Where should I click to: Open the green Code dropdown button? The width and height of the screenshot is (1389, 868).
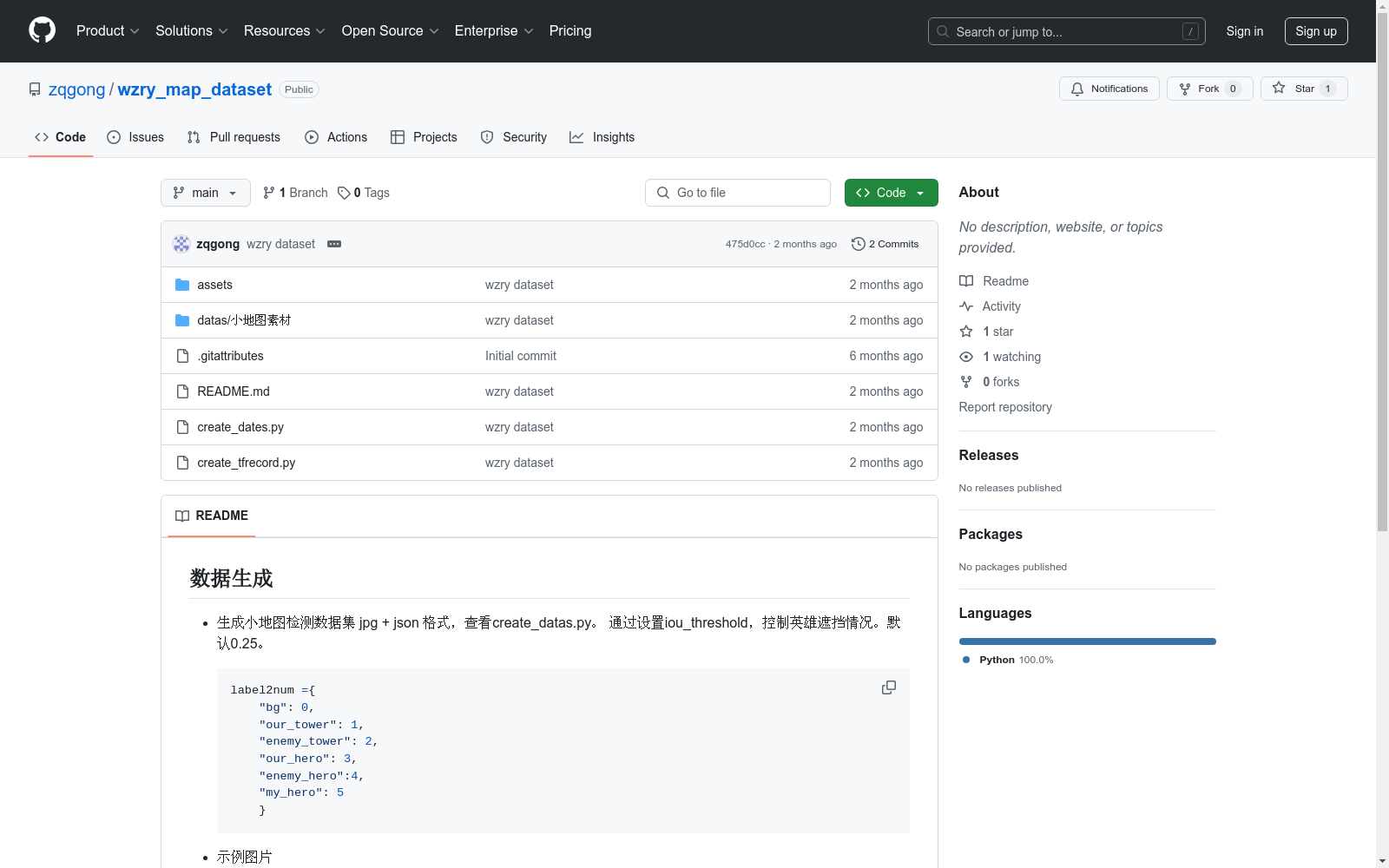coord(891,193)
